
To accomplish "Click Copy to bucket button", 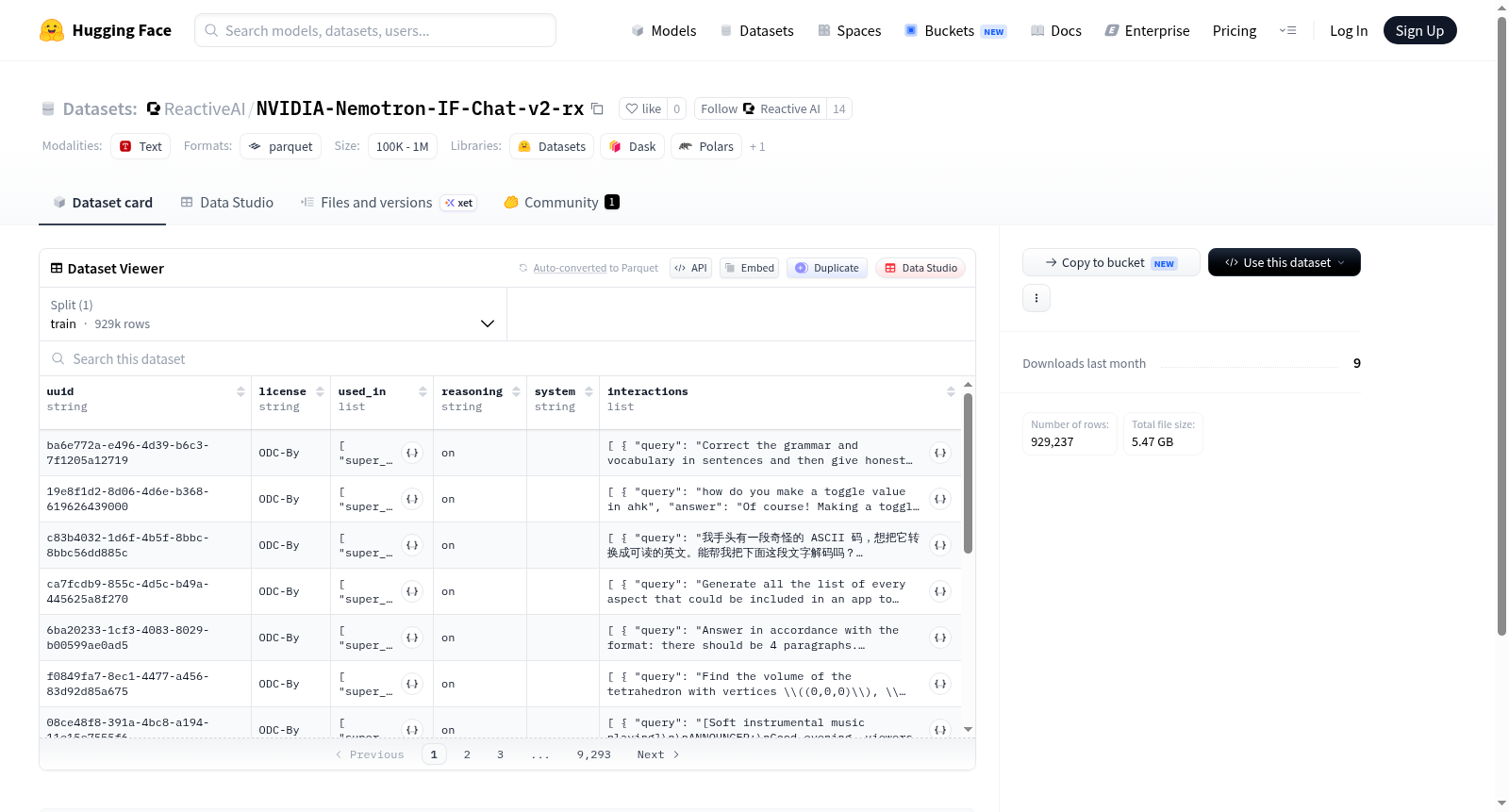I will click(x=1111, y=262).
